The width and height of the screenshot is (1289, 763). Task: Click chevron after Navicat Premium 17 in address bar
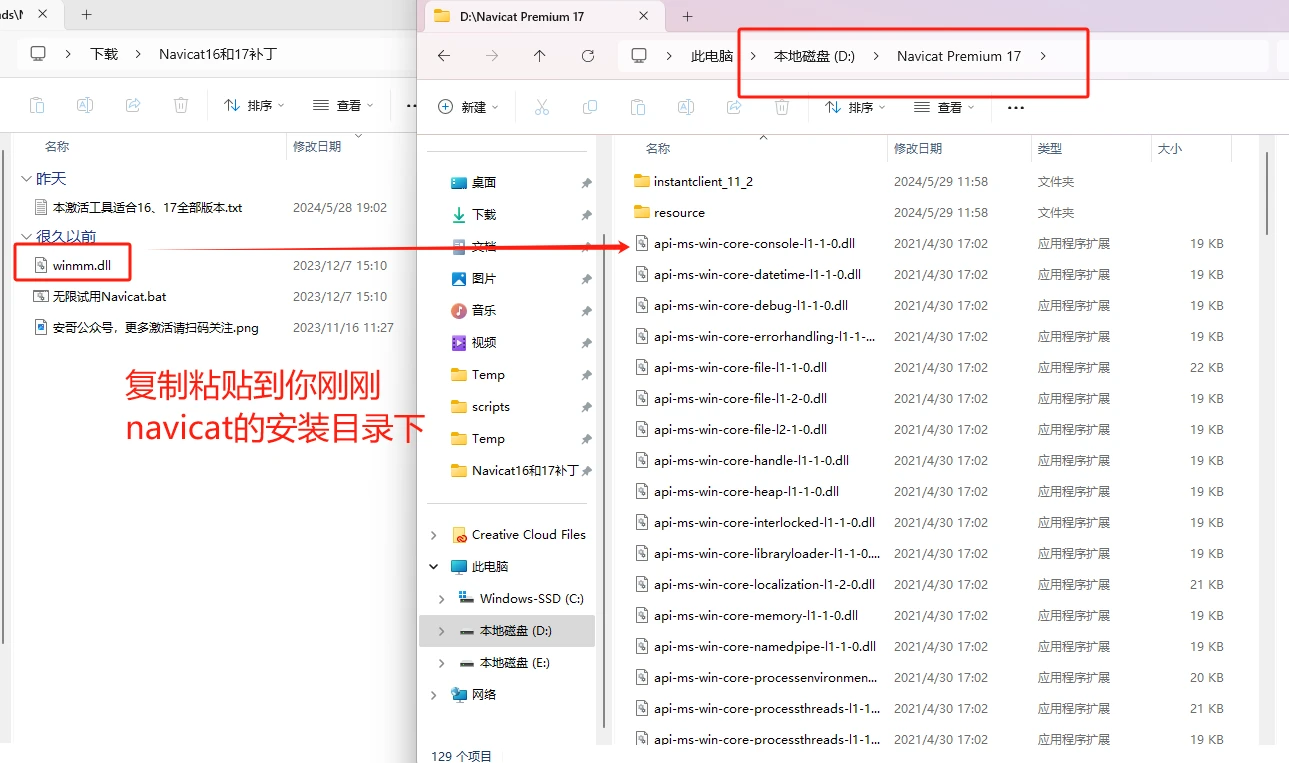(1043, 56)
